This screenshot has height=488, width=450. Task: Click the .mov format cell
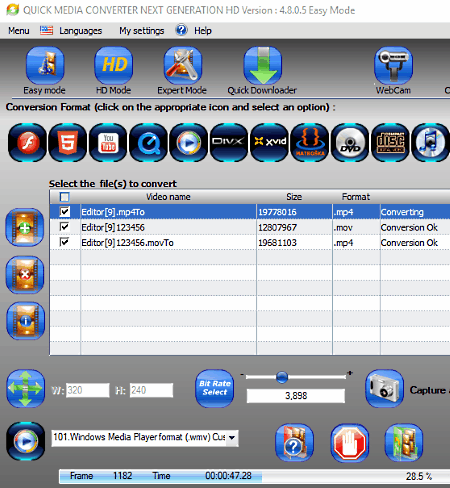click(x=343, y=228)
